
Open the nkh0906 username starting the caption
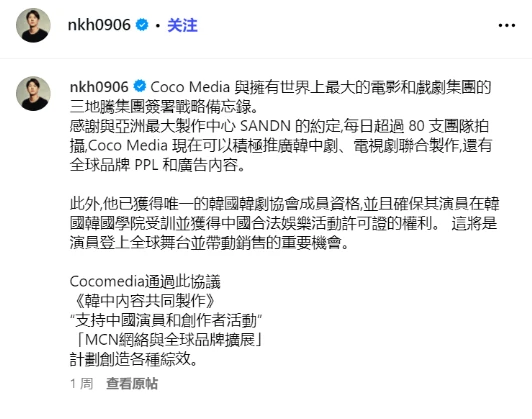99,87
